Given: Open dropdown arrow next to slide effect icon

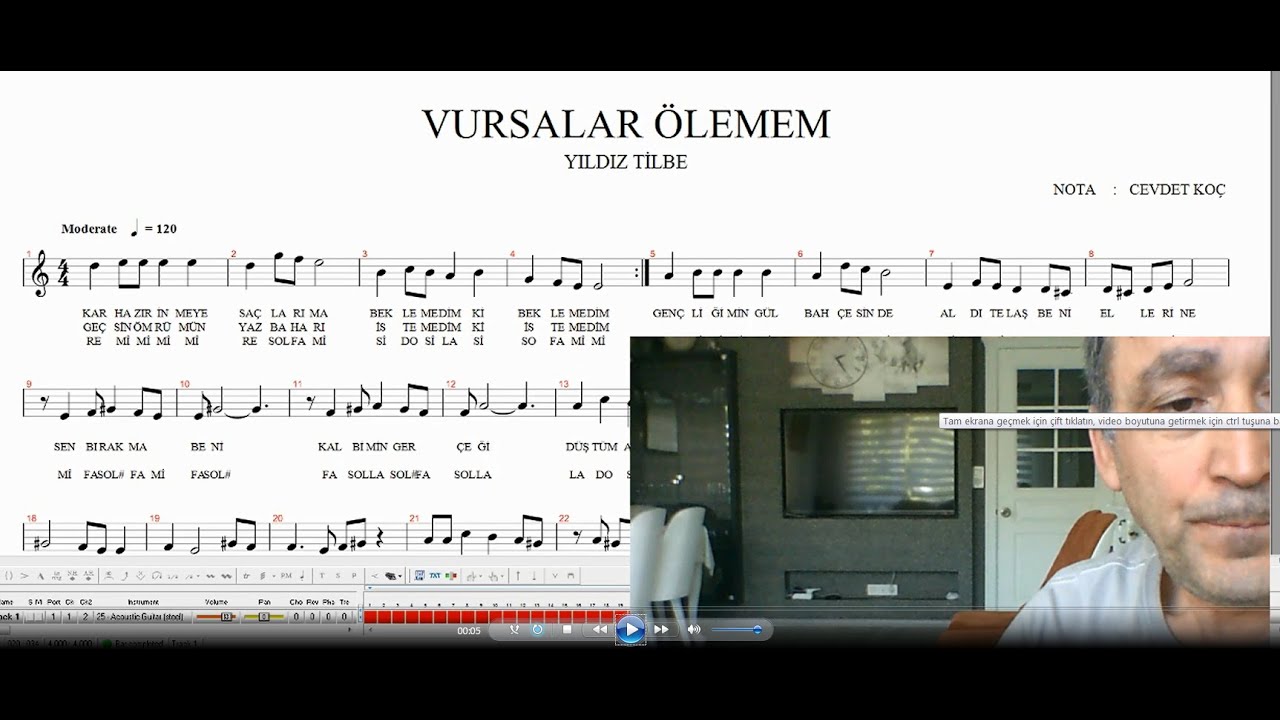Looking at the screenshot, I should [x=199, y=576].
